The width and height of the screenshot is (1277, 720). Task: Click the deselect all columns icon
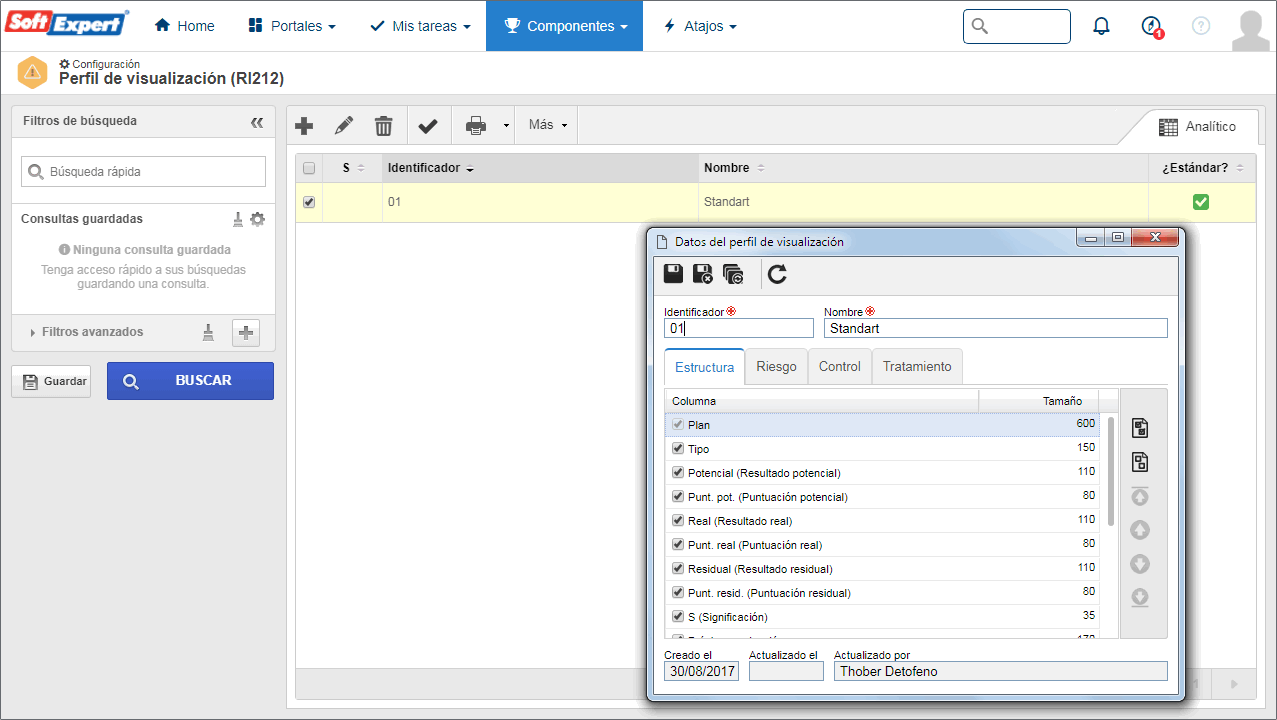1139,462
